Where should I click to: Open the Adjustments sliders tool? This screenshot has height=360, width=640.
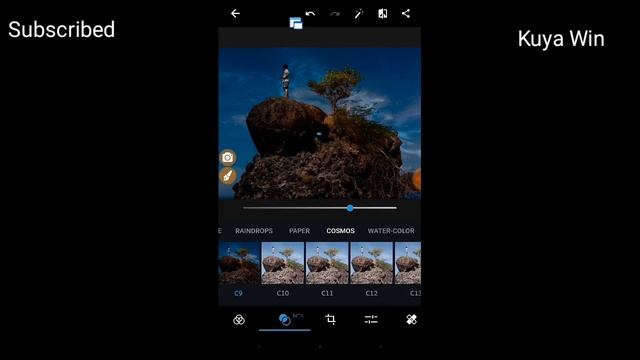point(371,319)
